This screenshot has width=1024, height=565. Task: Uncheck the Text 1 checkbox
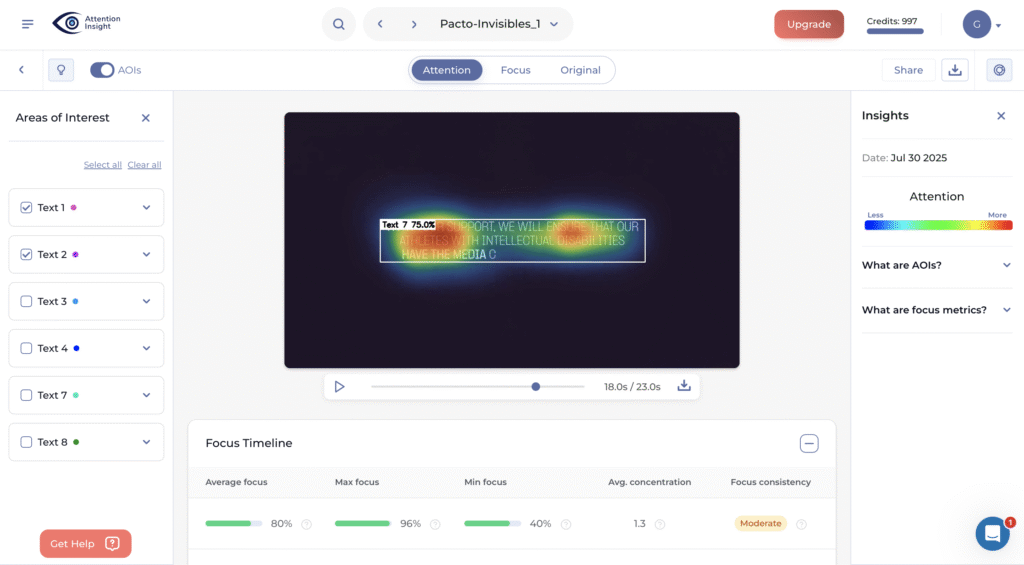point(26,208)
